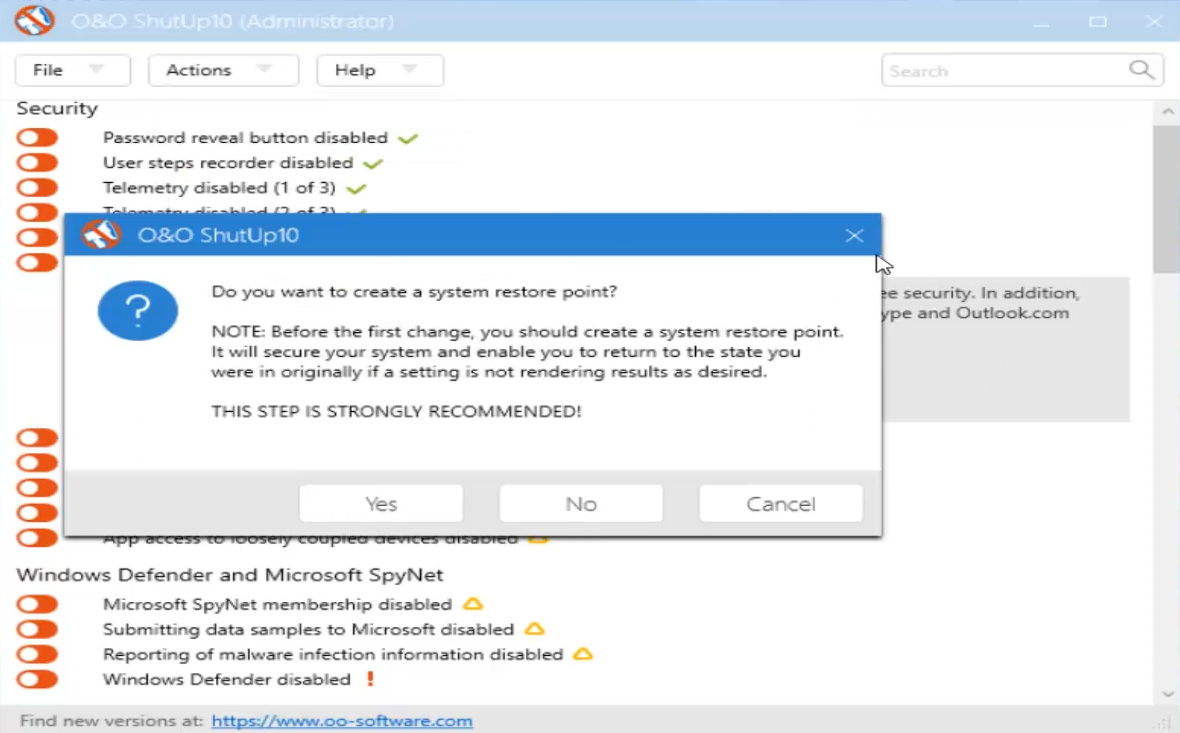Select the "User steps recorder disabled" label
1180x733 pixels.
(x=228, y=163)
